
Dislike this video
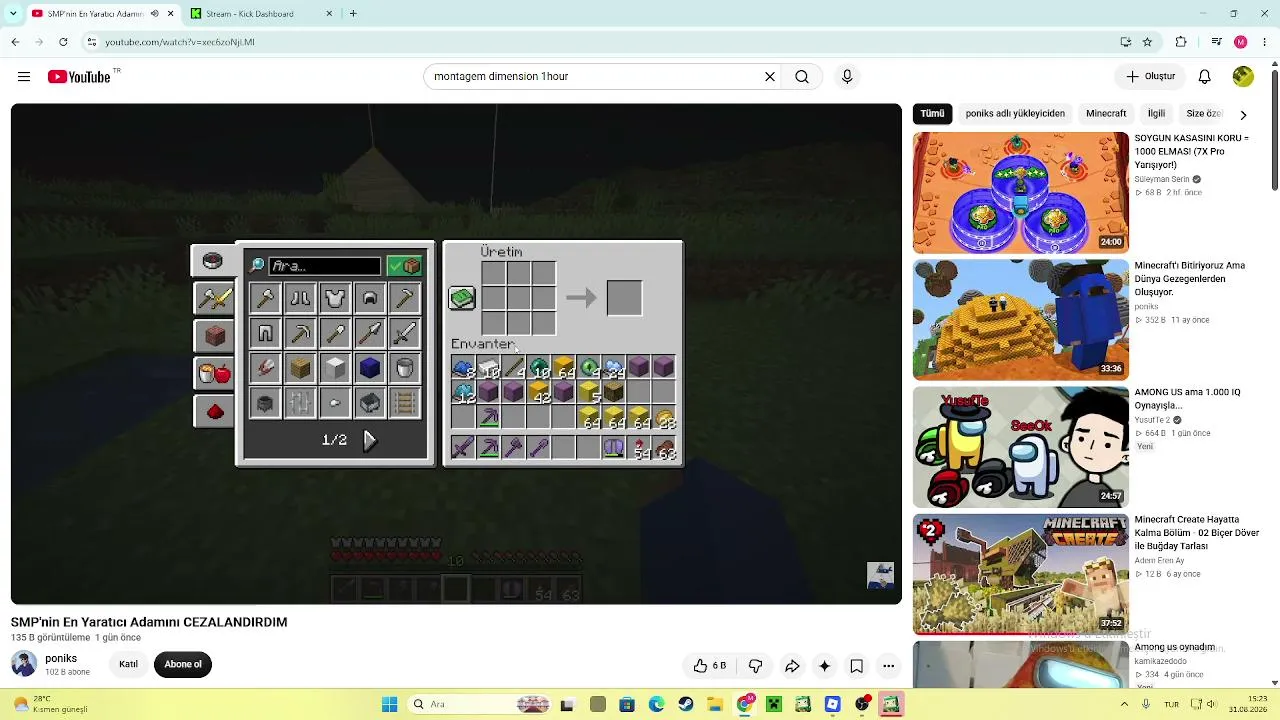(756, 666)
